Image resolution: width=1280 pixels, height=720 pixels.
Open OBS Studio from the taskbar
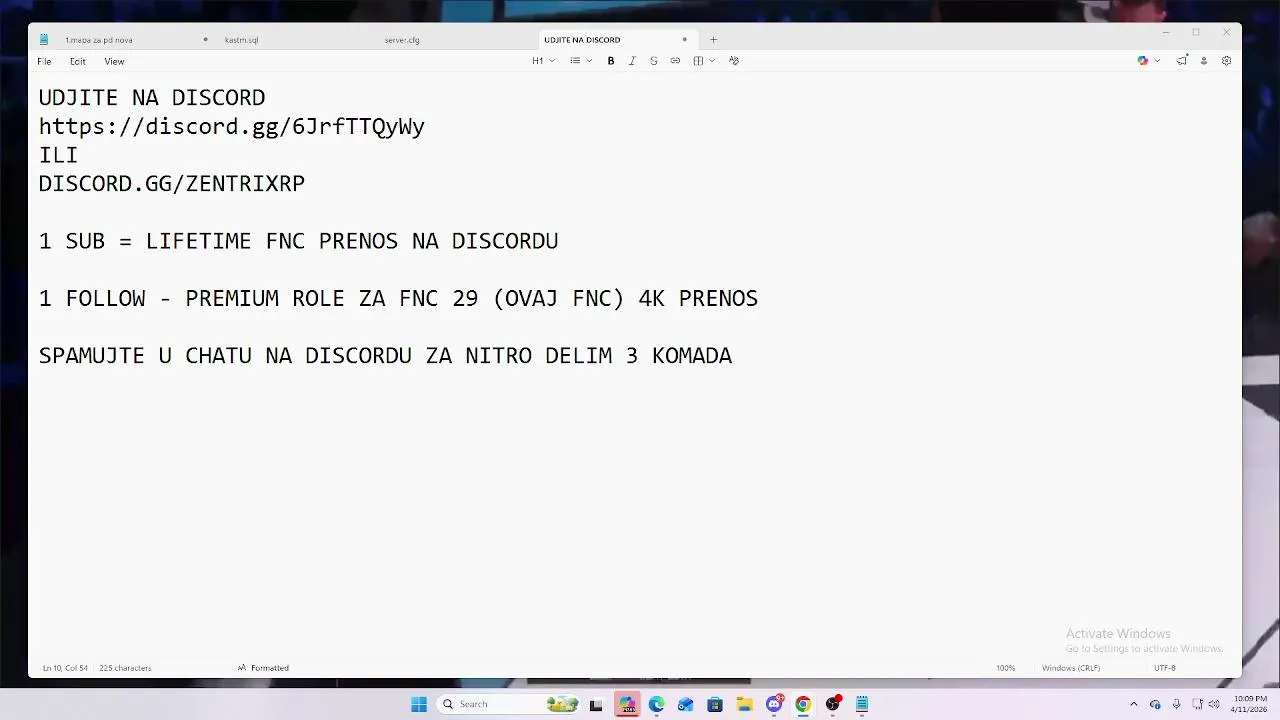[x=833, y=704]
